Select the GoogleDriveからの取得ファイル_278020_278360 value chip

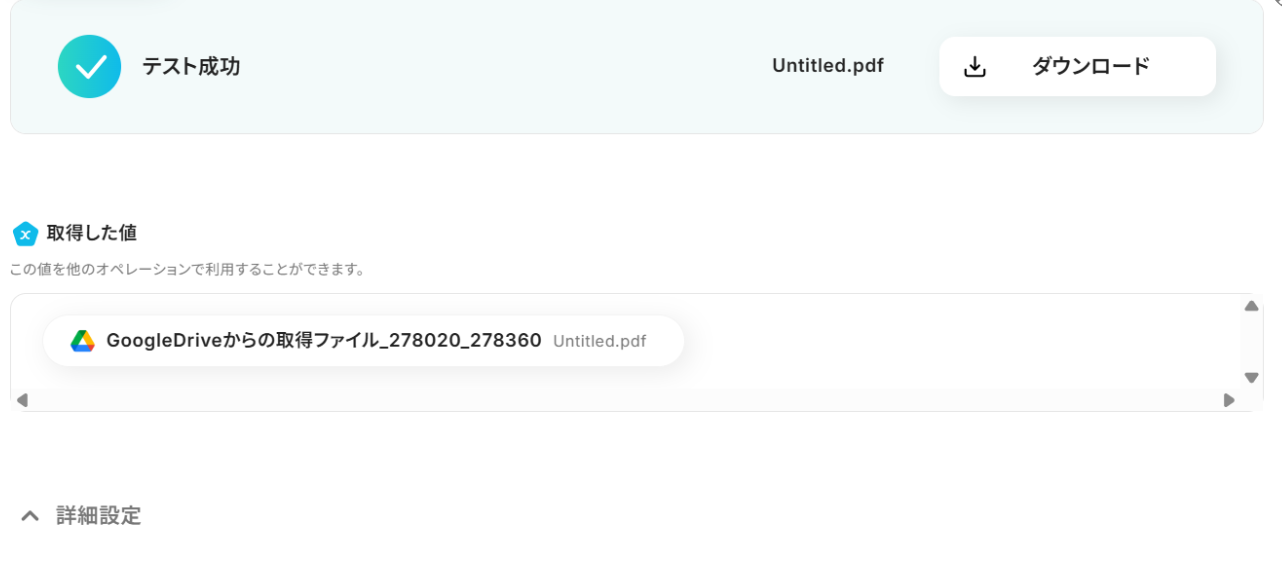click(364, 341)
